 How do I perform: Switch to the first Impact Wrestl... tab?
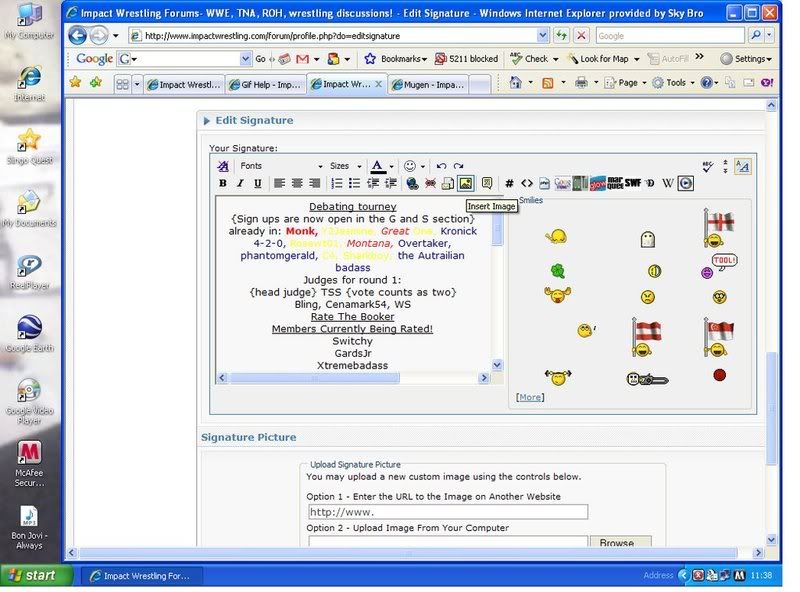click(184, 85)
